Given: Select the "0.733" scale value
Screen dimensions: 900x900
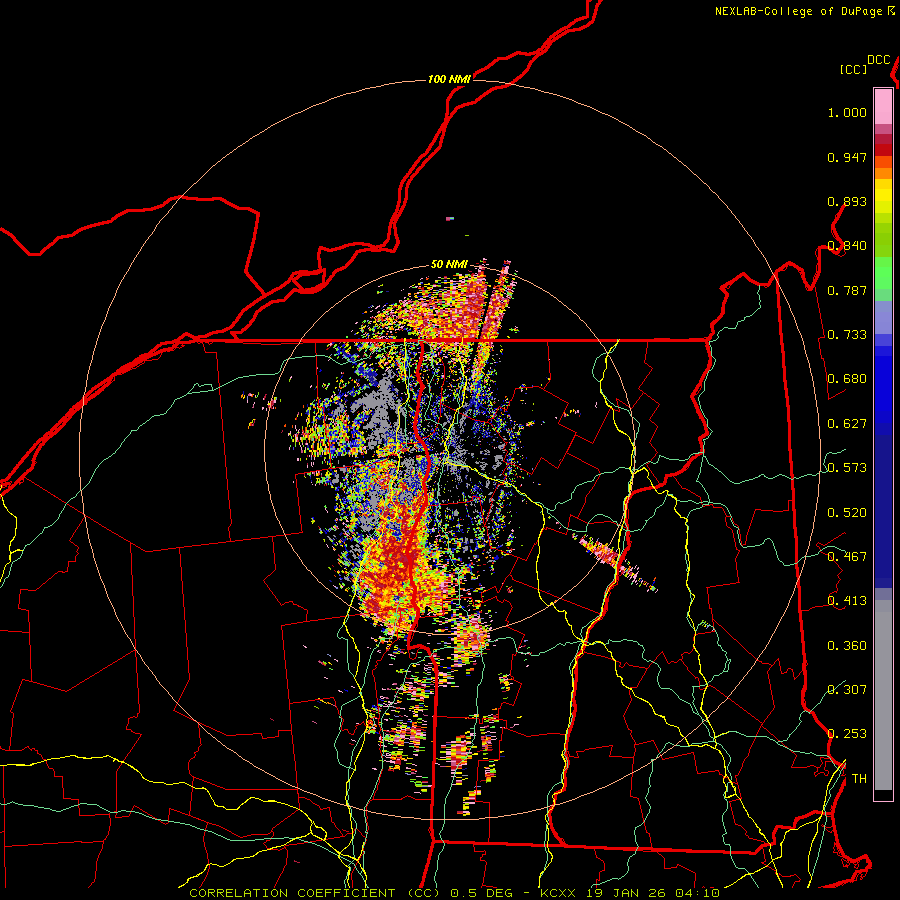Looking at the screenshot, I should (x=847, y=335).
